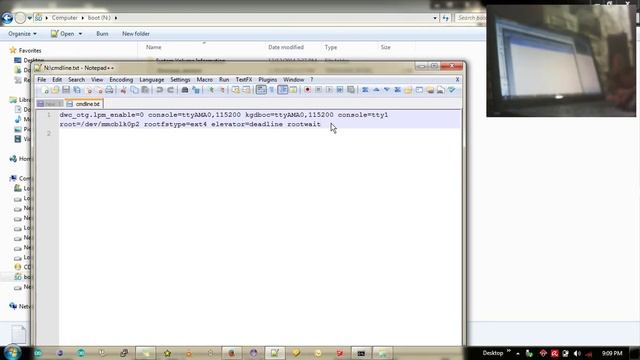The height and width of the screenshot is (360, 640).
Task: Open the Windows Start button
Action: pos(12,353)
